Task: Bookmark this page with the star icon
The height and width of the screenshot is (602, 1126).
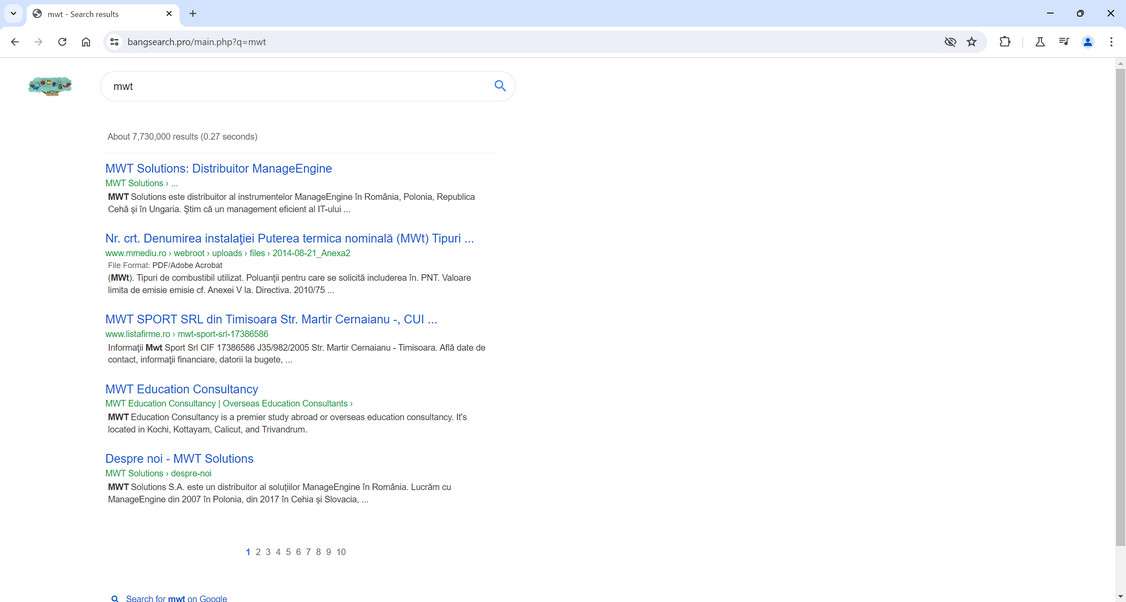Action: 971,42
